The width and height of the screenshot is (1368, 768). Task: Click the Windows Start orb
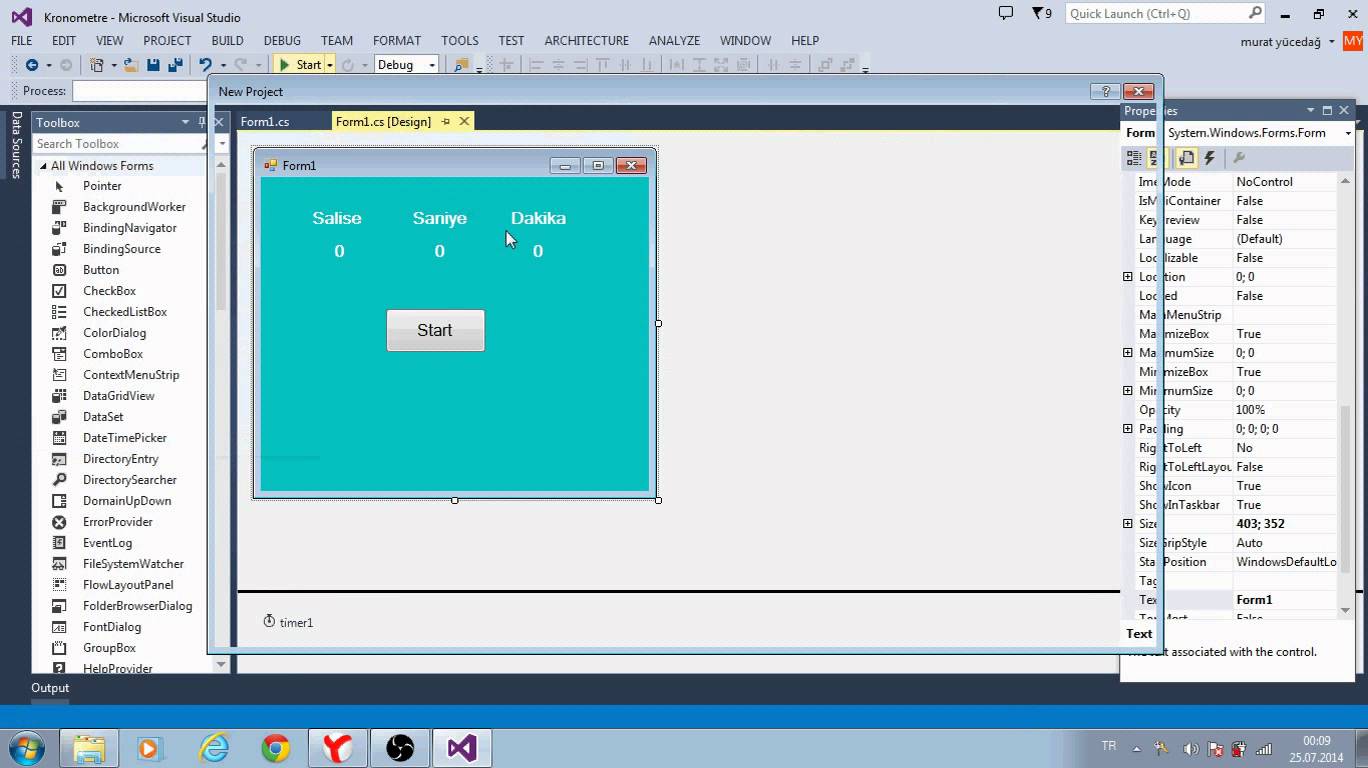tap(26, 748)
